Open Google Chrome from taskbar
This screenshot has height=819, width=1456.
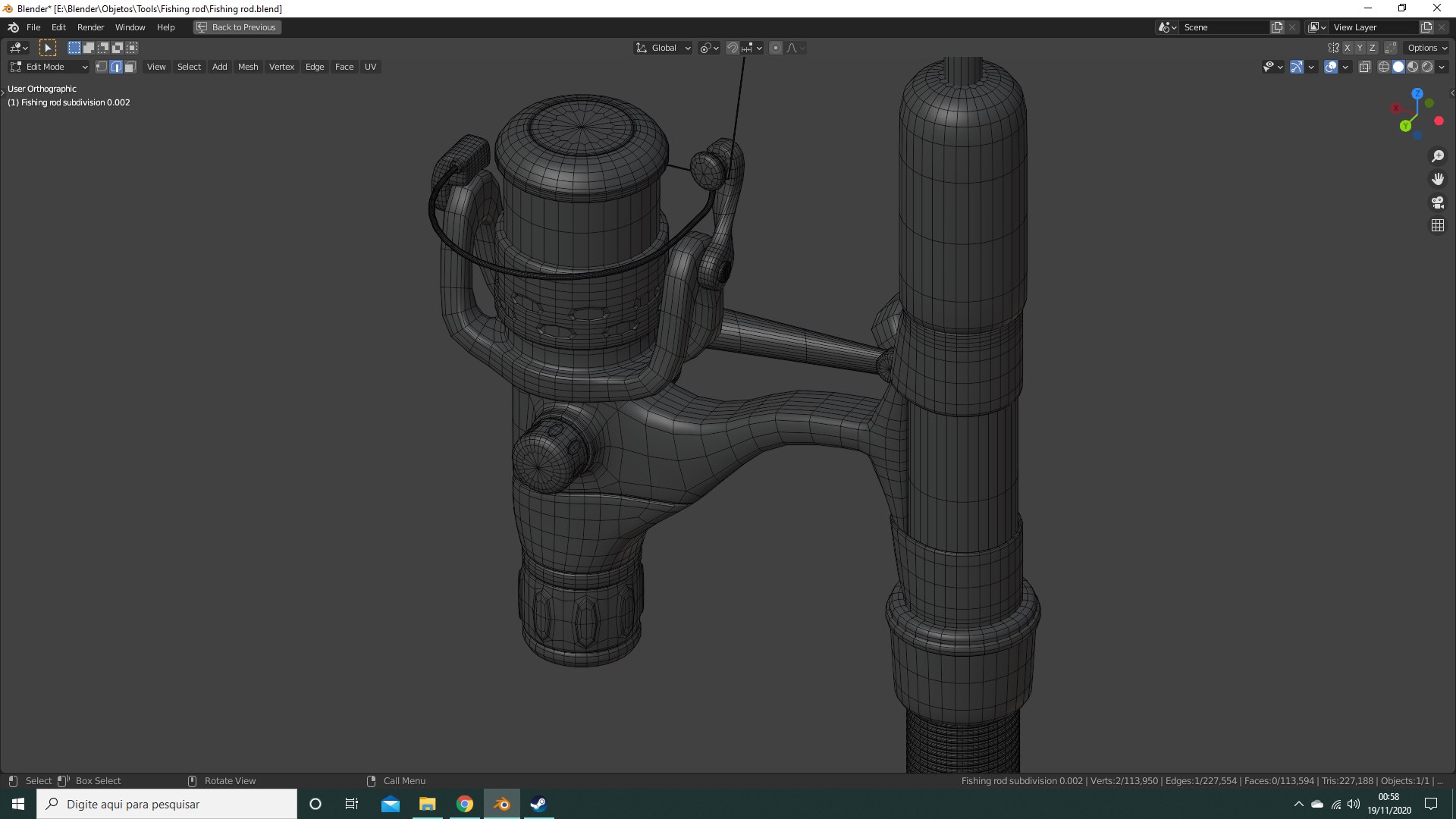[x=465, y=804]
